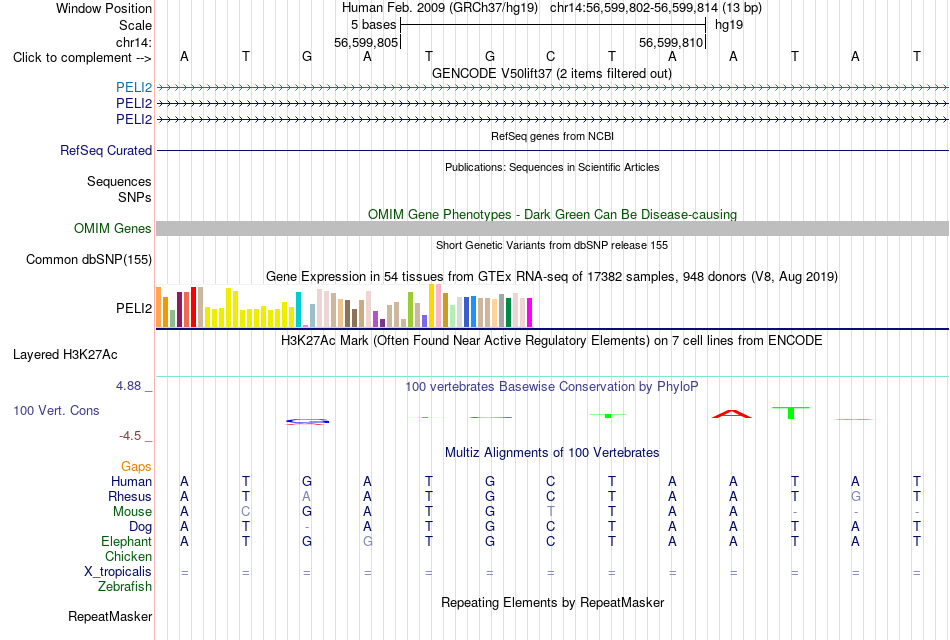Click the red A PhyloP logo glyph

[732, 414]
